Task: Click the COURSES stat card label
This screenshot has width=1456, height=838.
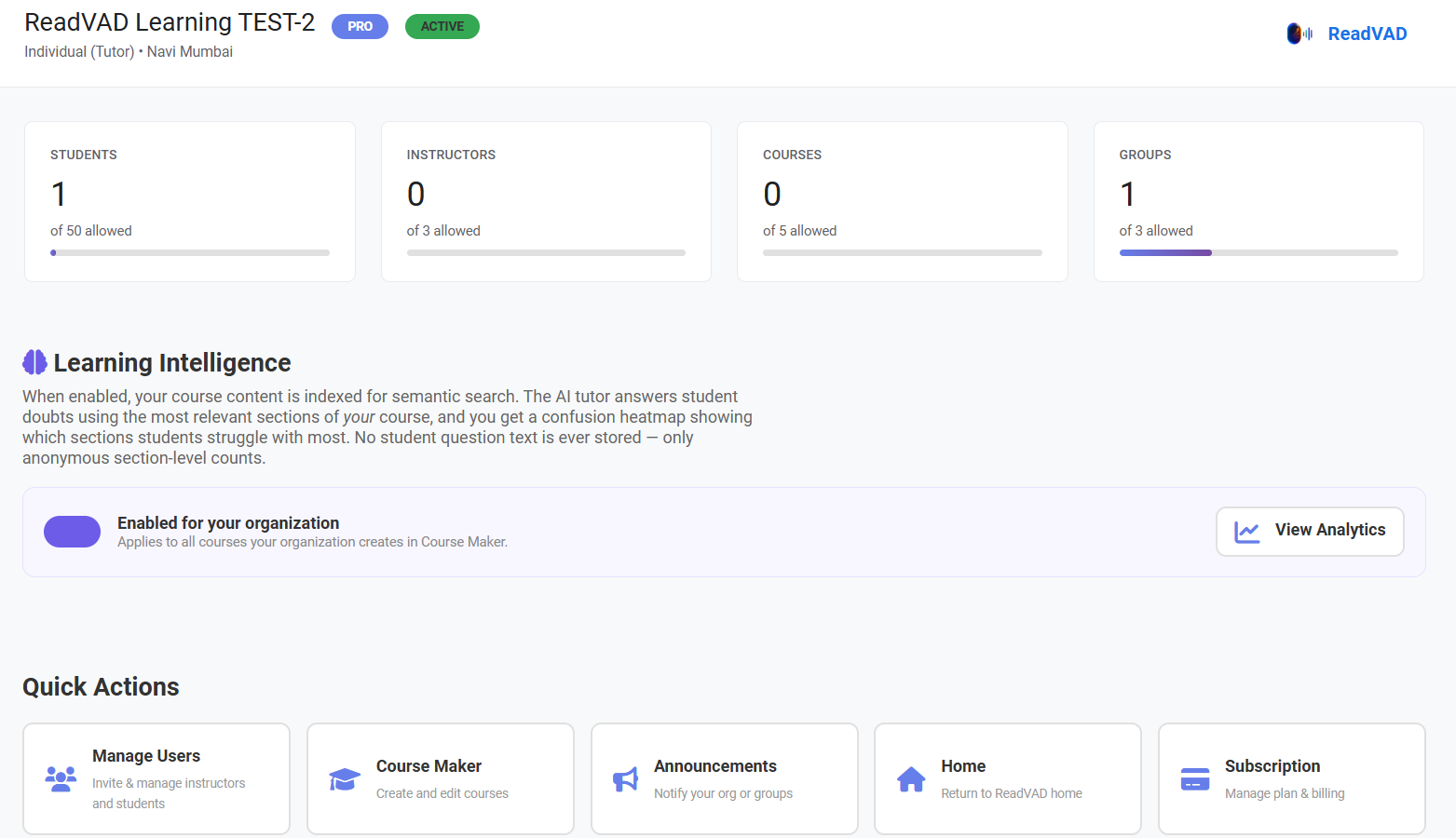Action: (792, 155)
